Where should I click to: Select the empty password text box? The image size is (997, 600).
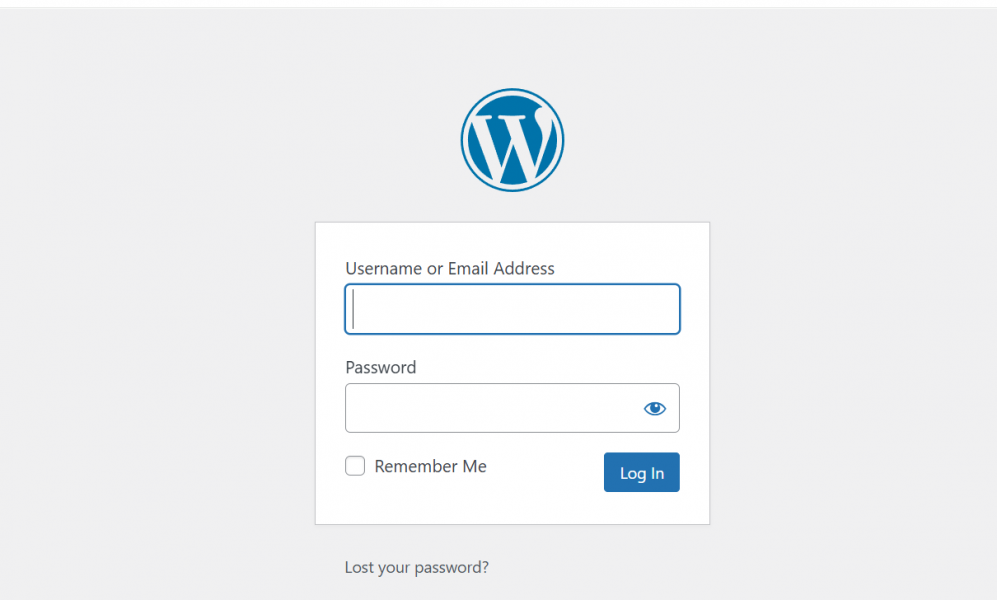(490, 408)
